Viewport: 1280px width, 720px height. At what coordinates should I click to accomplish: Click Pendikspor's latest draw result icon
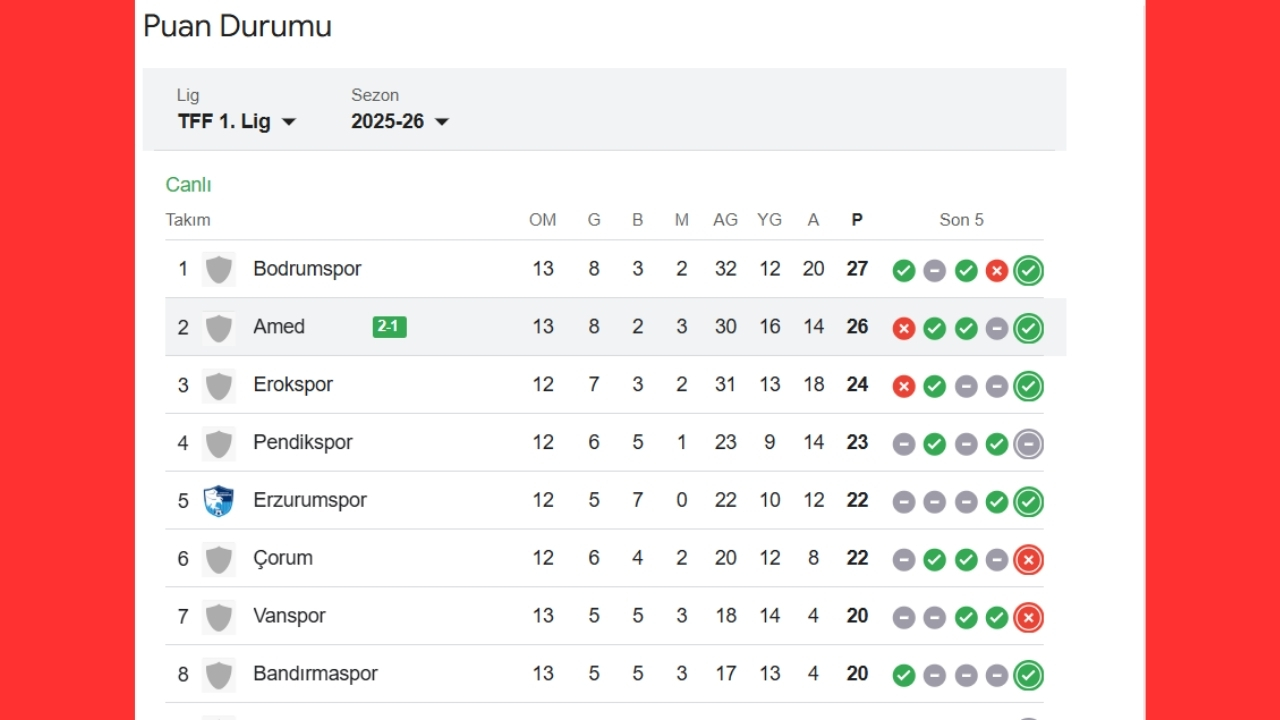(x=1028, y=443)
